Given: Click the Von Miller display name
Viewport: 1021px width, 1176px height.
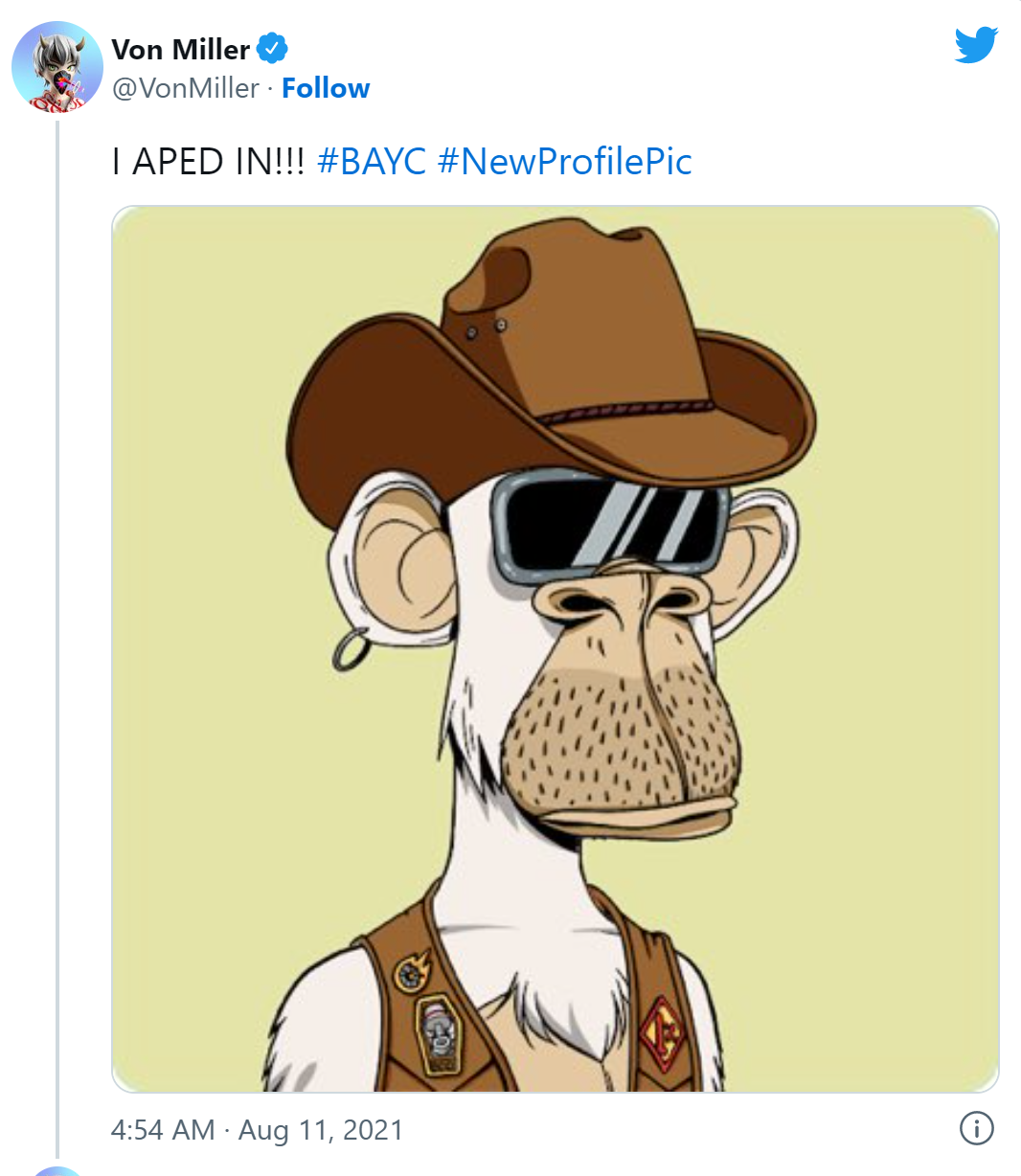Looking at the screenshot, I should (x=180, y=49).
